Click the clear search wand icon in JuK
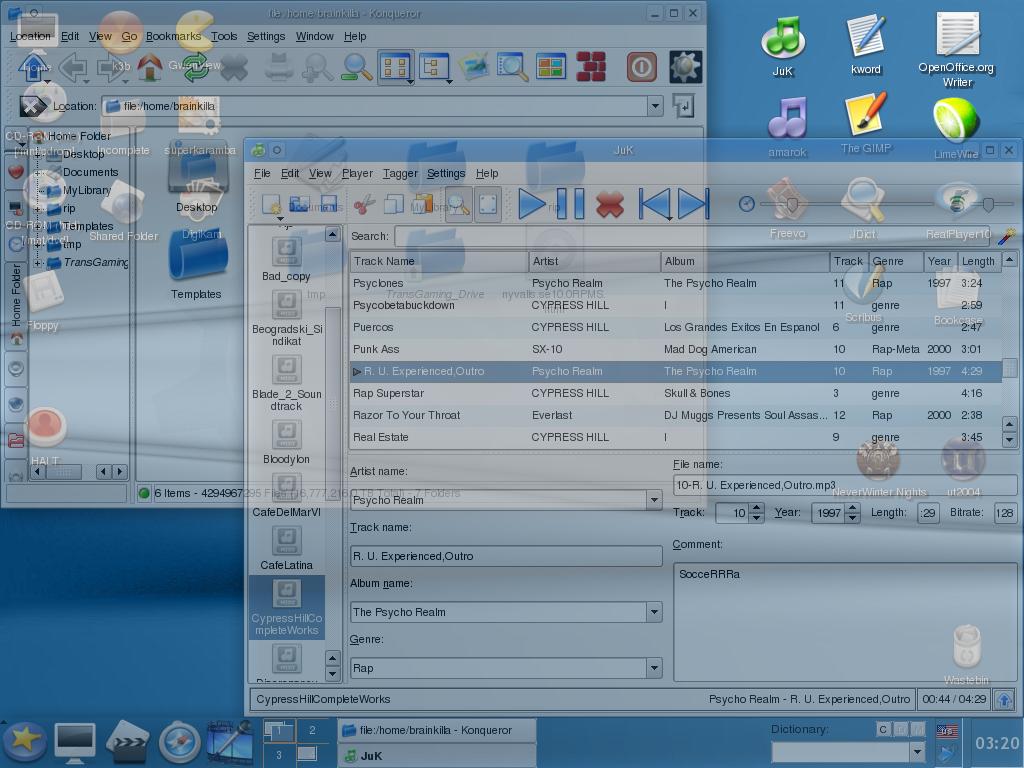The image size is (1024, 768). (x=1006, y=236)
